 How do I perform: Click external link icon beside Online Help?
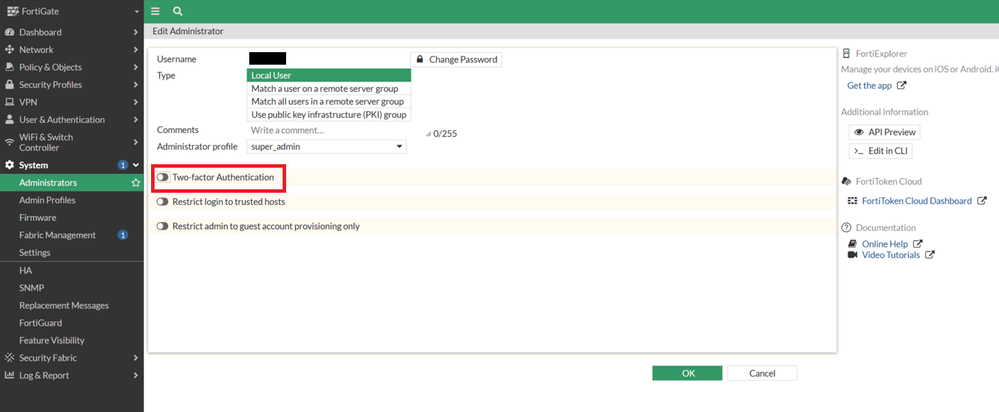[x=918, y=244]
